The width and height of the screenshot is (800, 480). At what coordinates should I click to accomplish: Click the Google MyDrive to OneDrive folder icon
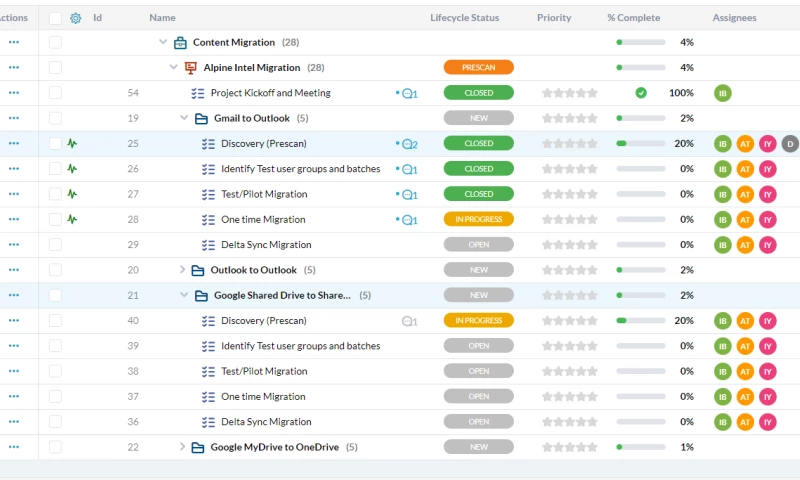[x=198, y=447]
